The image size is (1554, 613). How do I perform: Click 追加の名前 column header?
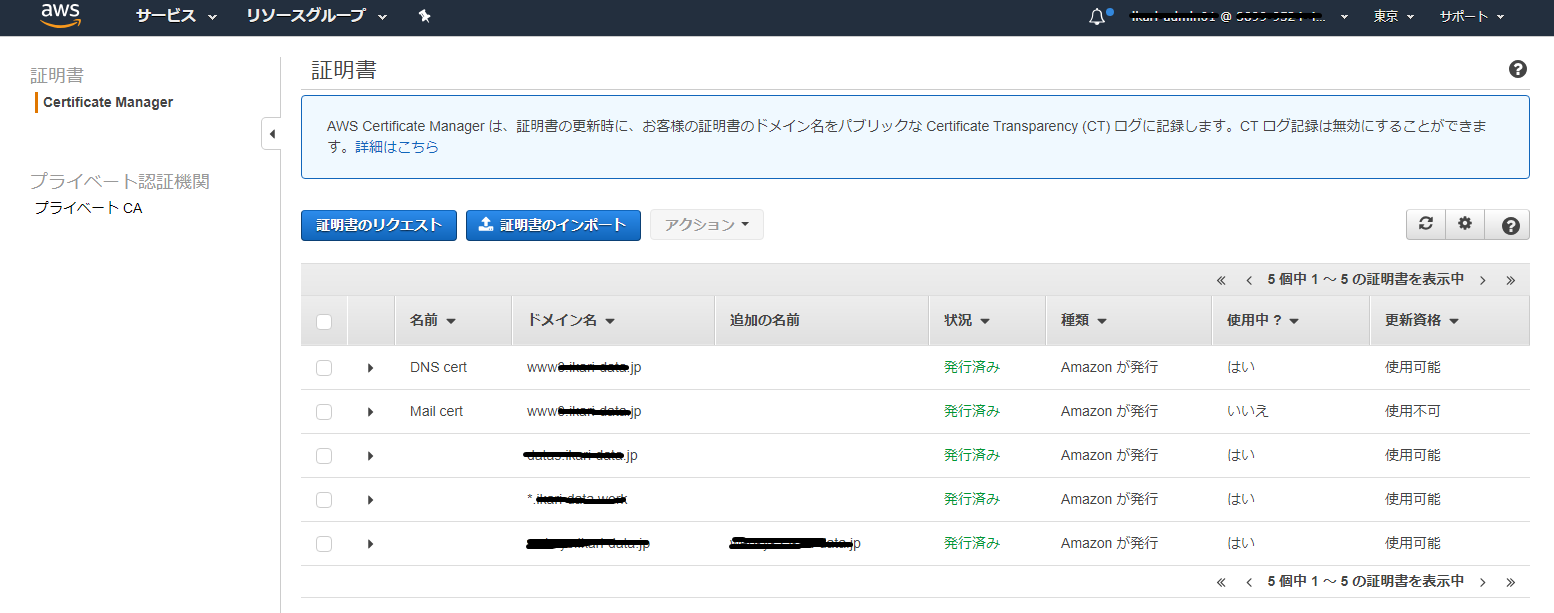[x=764, y=321]
